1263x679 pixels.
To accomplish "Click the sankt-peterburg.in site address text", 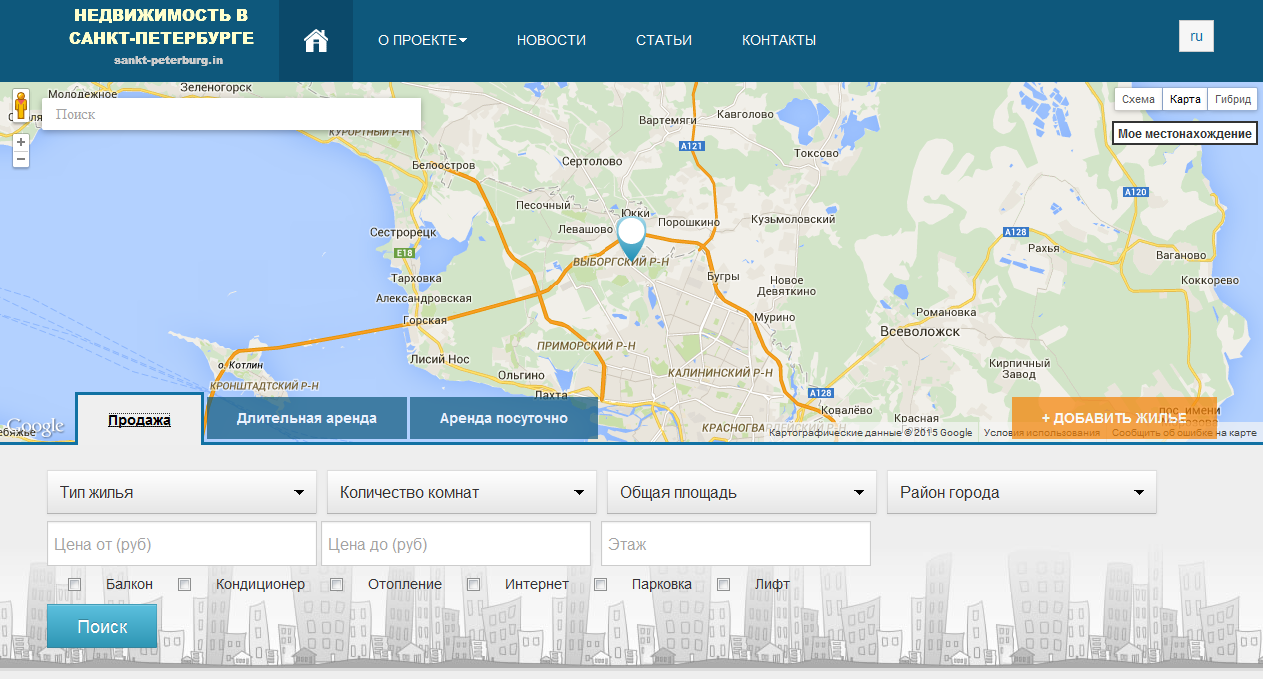I will point(168,60).
